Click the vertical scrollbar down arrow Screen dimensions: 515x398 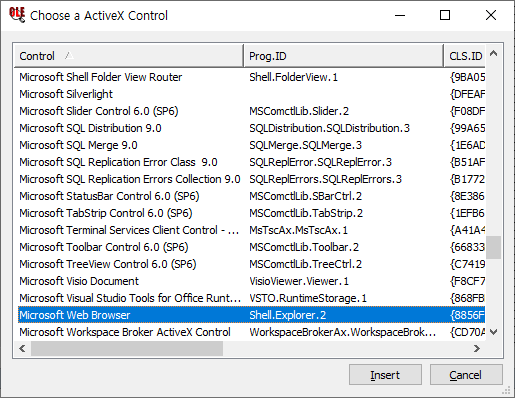[494, 332]
